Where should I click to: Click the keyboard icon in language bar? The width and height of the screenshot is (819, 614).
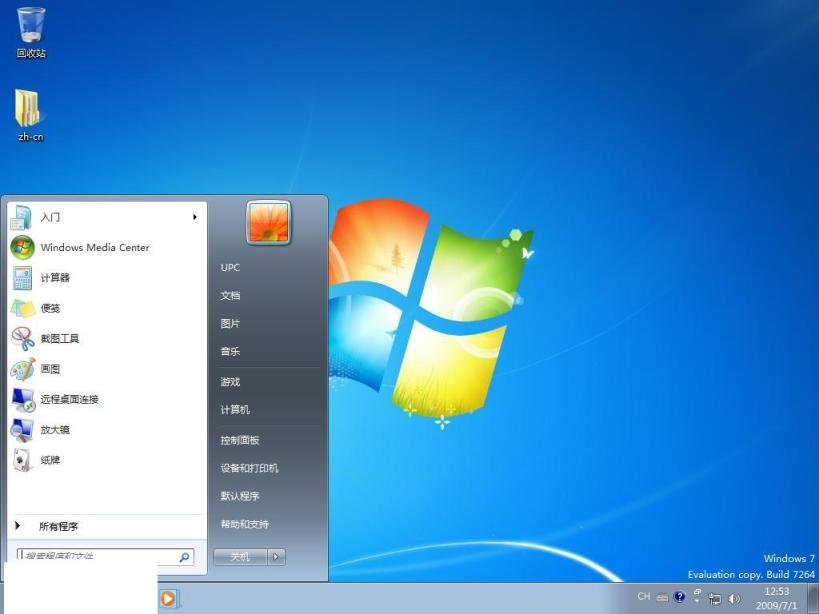pos(662,597)
